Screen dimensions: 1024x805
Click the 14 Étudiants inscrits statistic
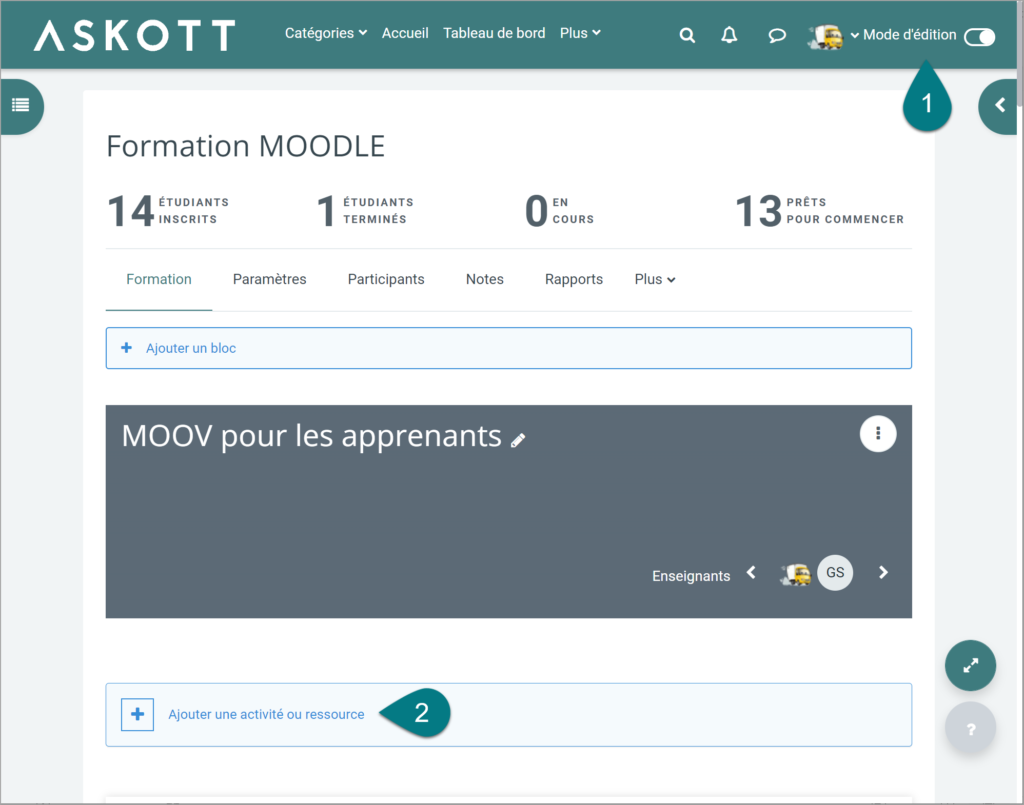168,211
